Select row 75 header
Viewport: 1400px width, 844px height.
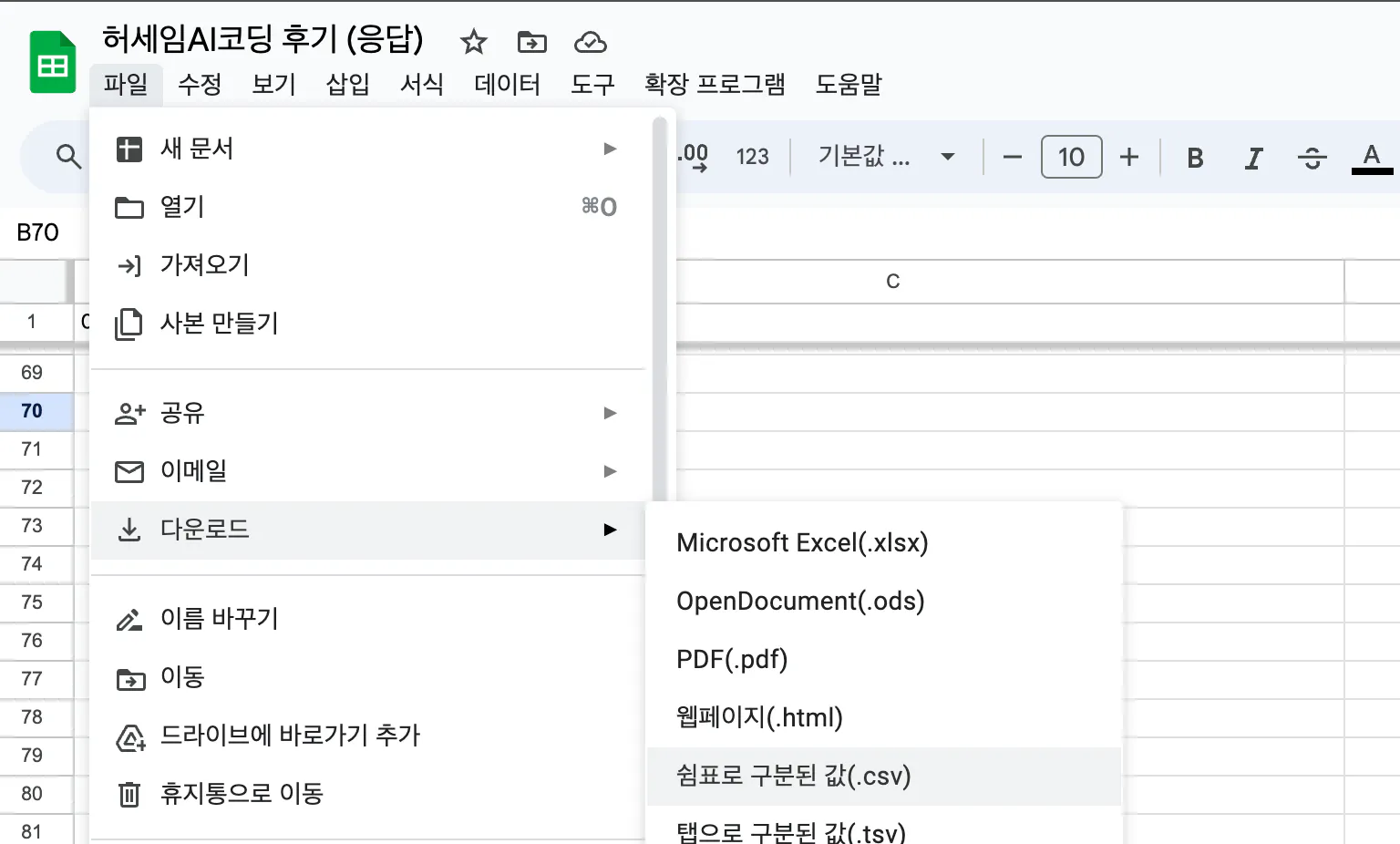pos(36,602)
